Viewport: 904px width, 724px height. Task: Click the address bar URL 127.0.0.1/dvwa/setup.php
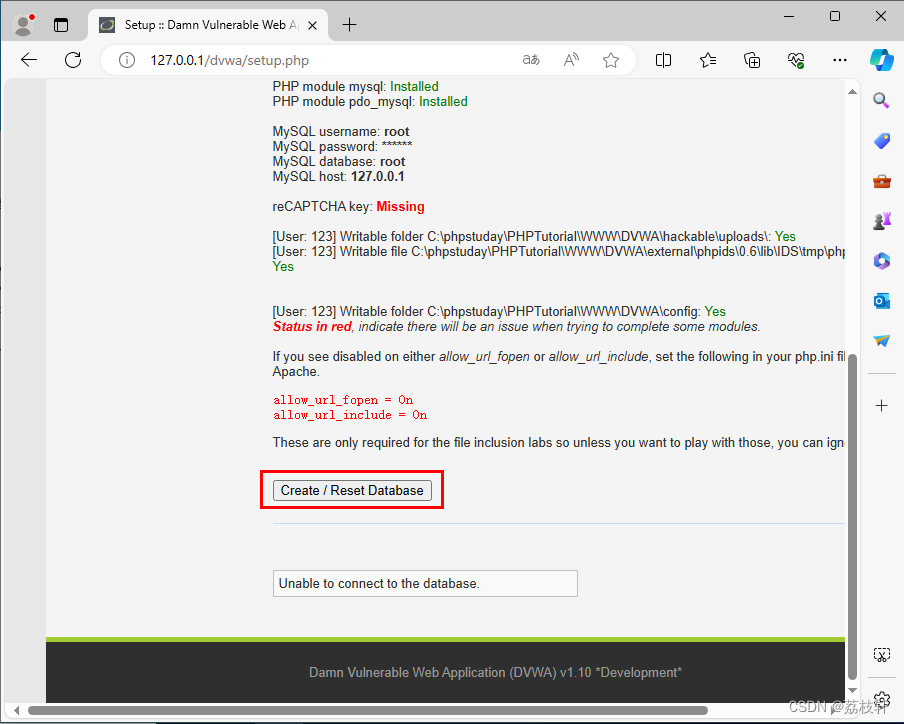229,61
